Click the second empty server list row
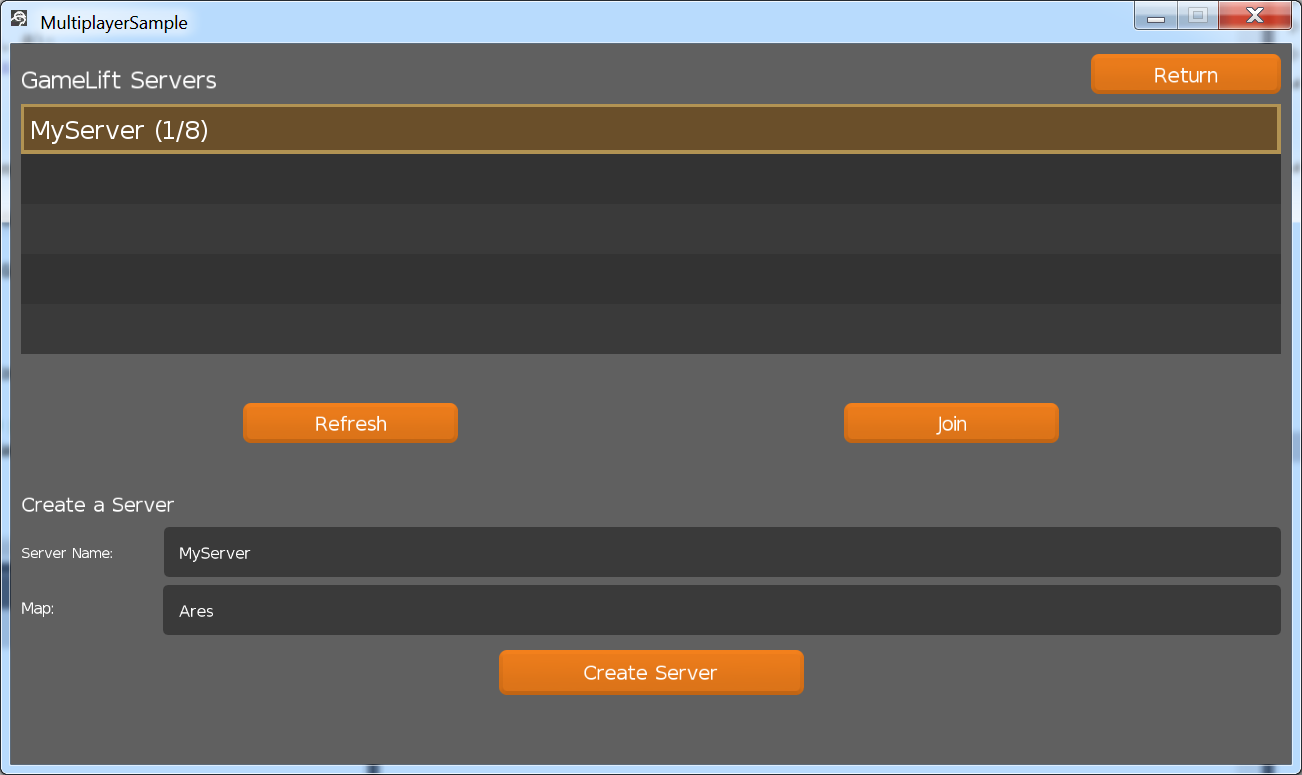The height and width of the screenshot is (775, 1302). tap(650, 229)
